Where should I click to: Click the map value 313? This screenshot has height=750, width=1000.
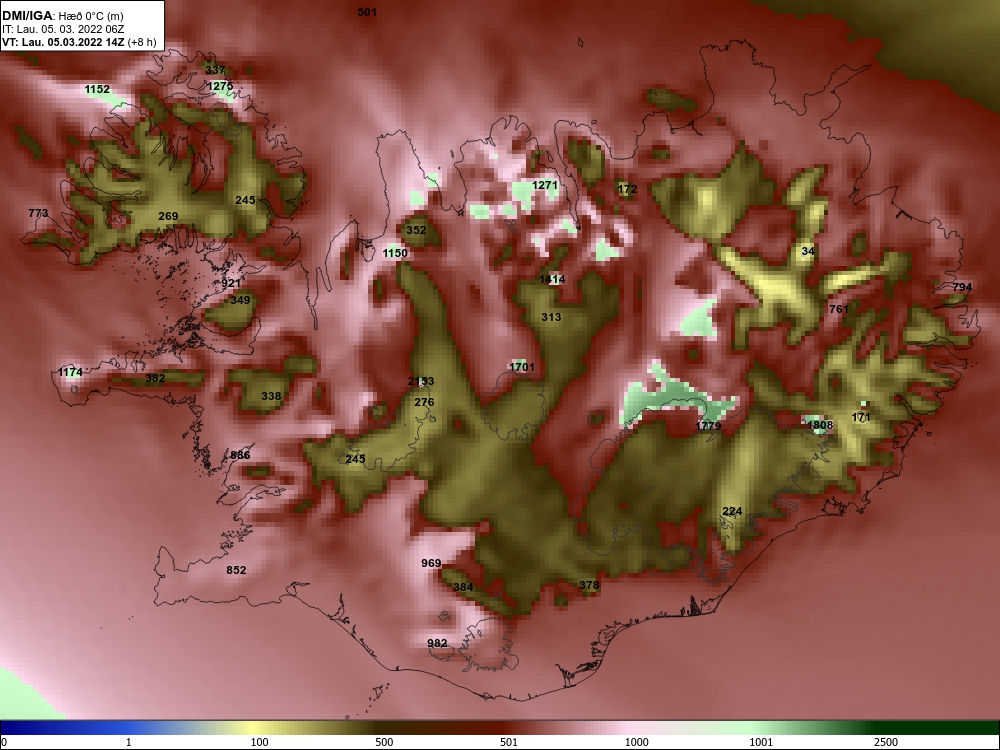click(551, 317)
